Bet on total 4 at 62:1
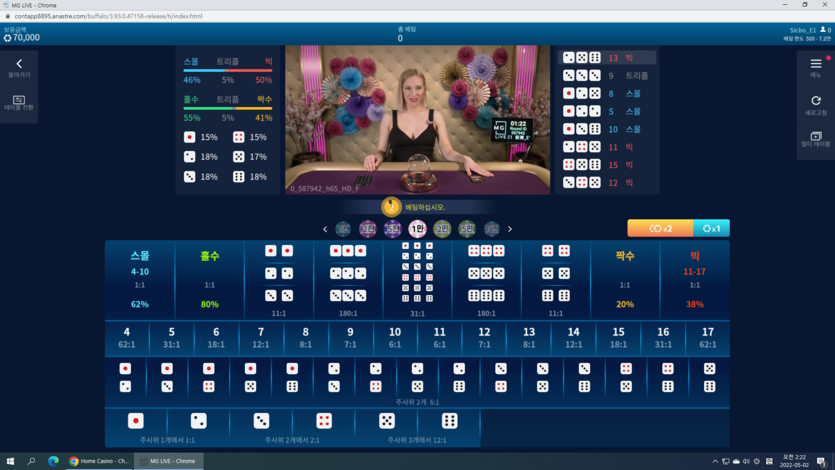Screen dimensions: 835x470 click(127, 338)
